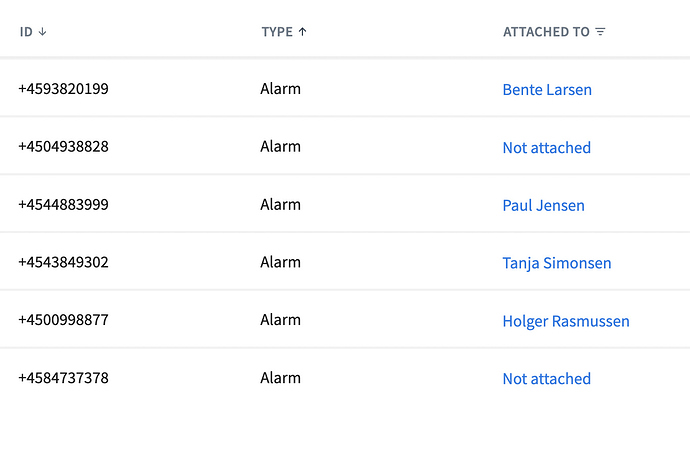Select the row with ID +4543849302

coord(345,261)
